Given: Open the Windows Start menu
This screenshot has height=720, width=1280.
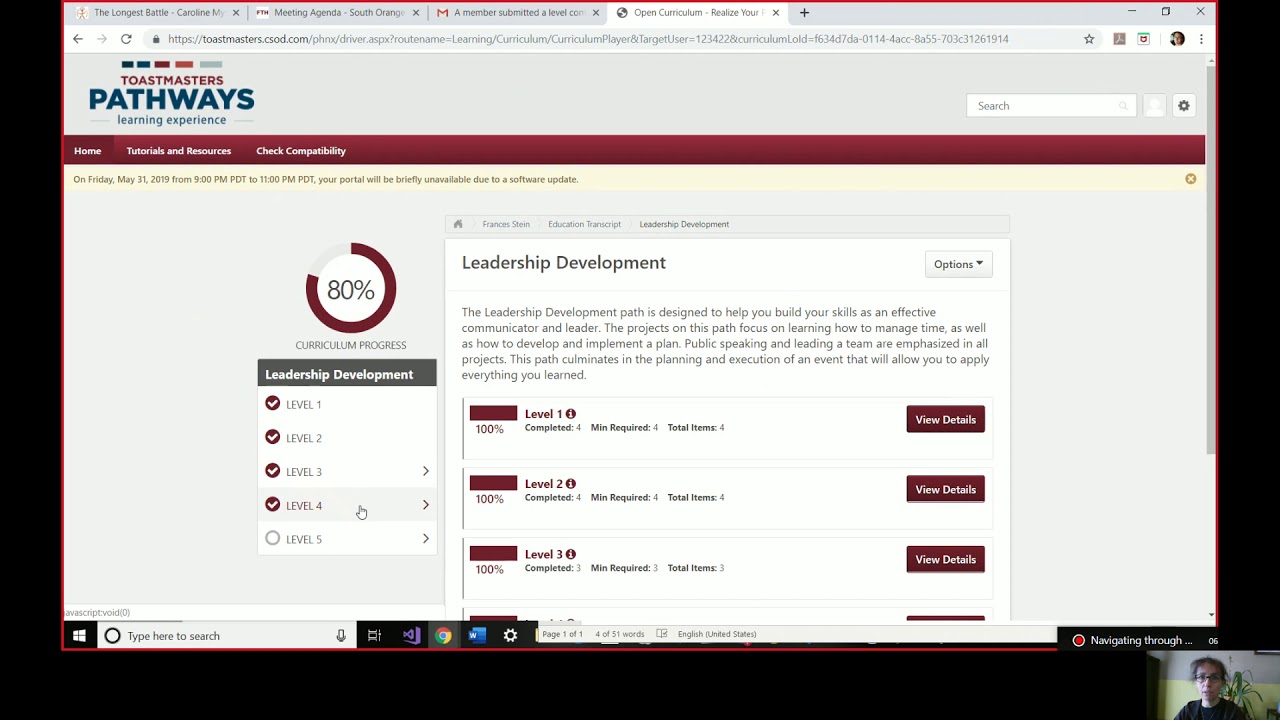Looking at the screenshot, I should [x=79, y=636].
